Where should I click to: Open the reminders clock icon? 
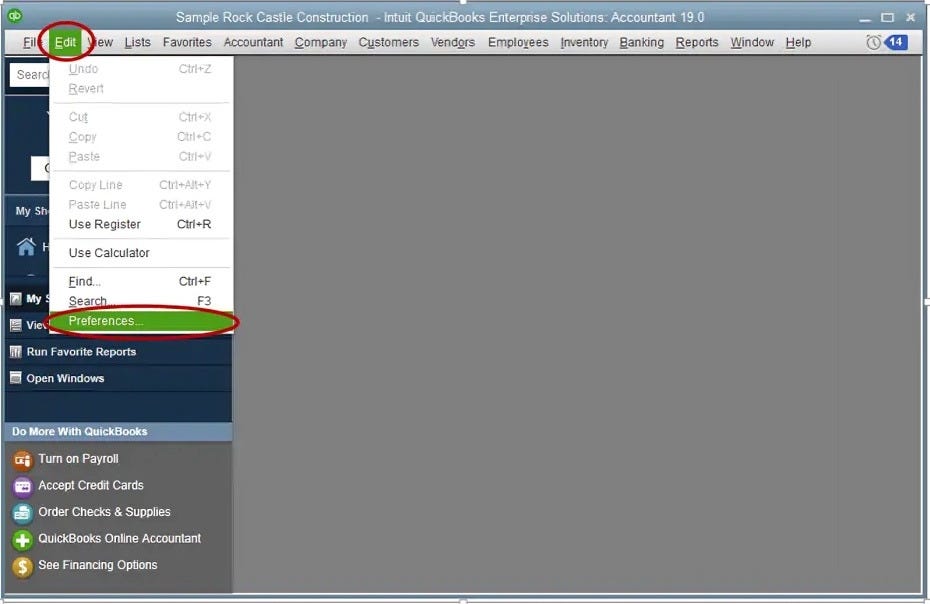pyautogui.click(x=873, y=42)
